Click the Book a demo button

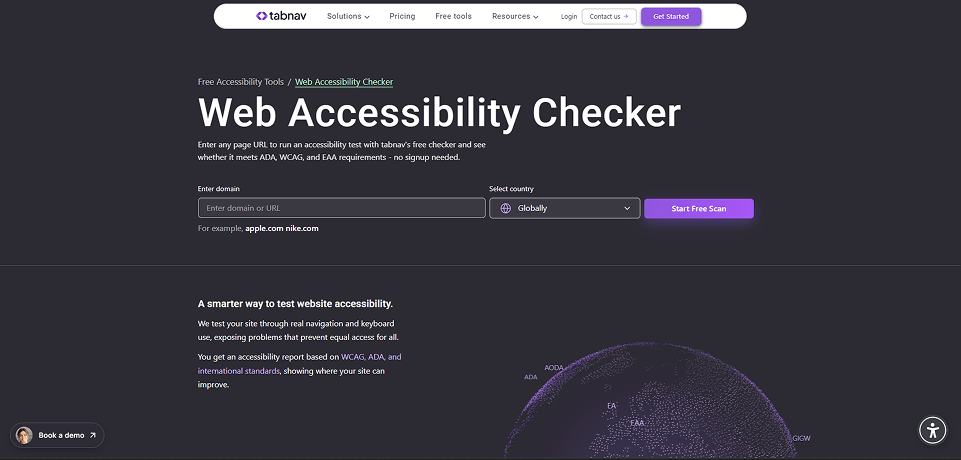tap(57, 435)
